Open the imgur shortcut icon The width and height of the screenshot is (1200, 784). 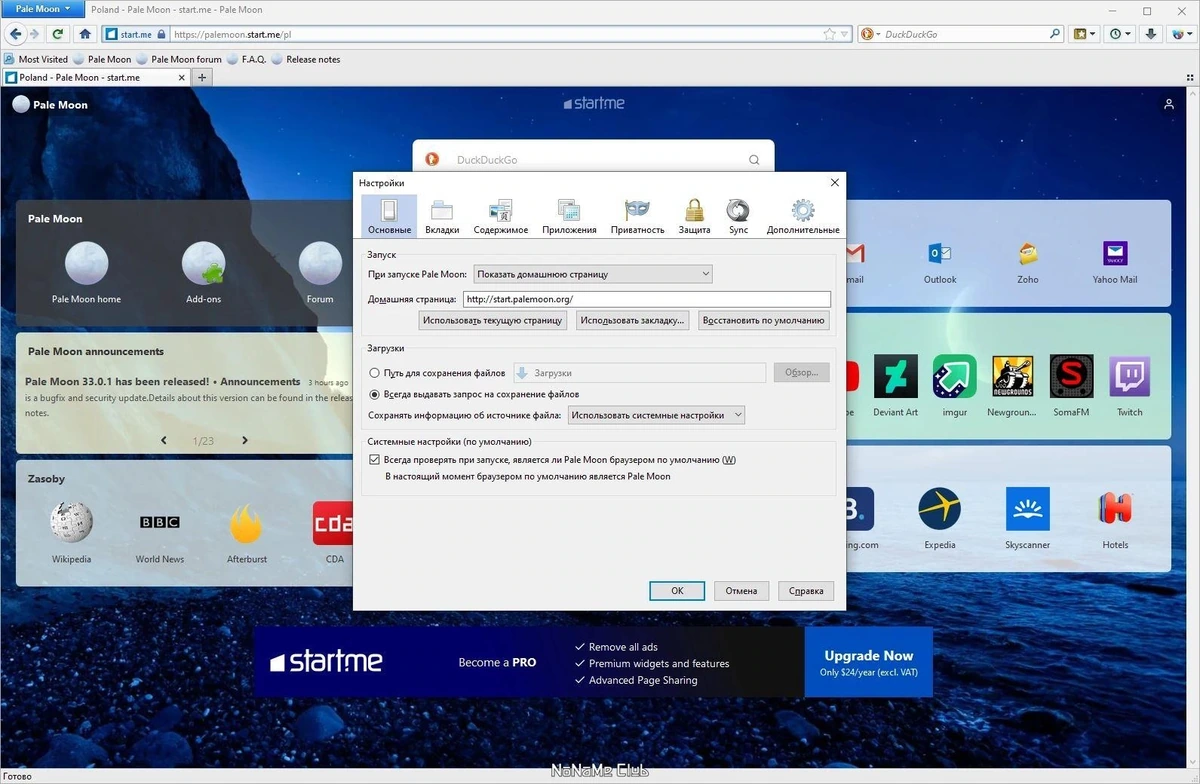[954, 376]
